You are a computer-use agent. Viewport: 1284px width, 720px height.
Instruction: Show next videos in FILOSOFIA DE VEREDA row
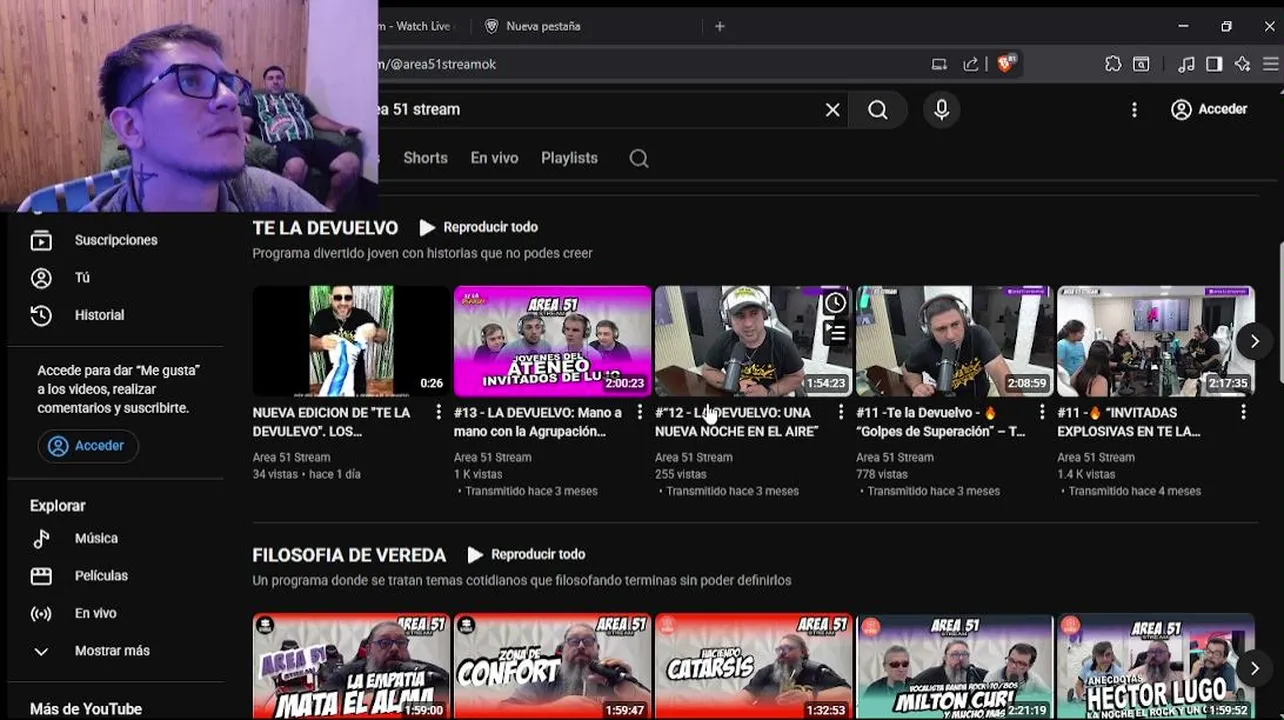(x=1254, y=667)
